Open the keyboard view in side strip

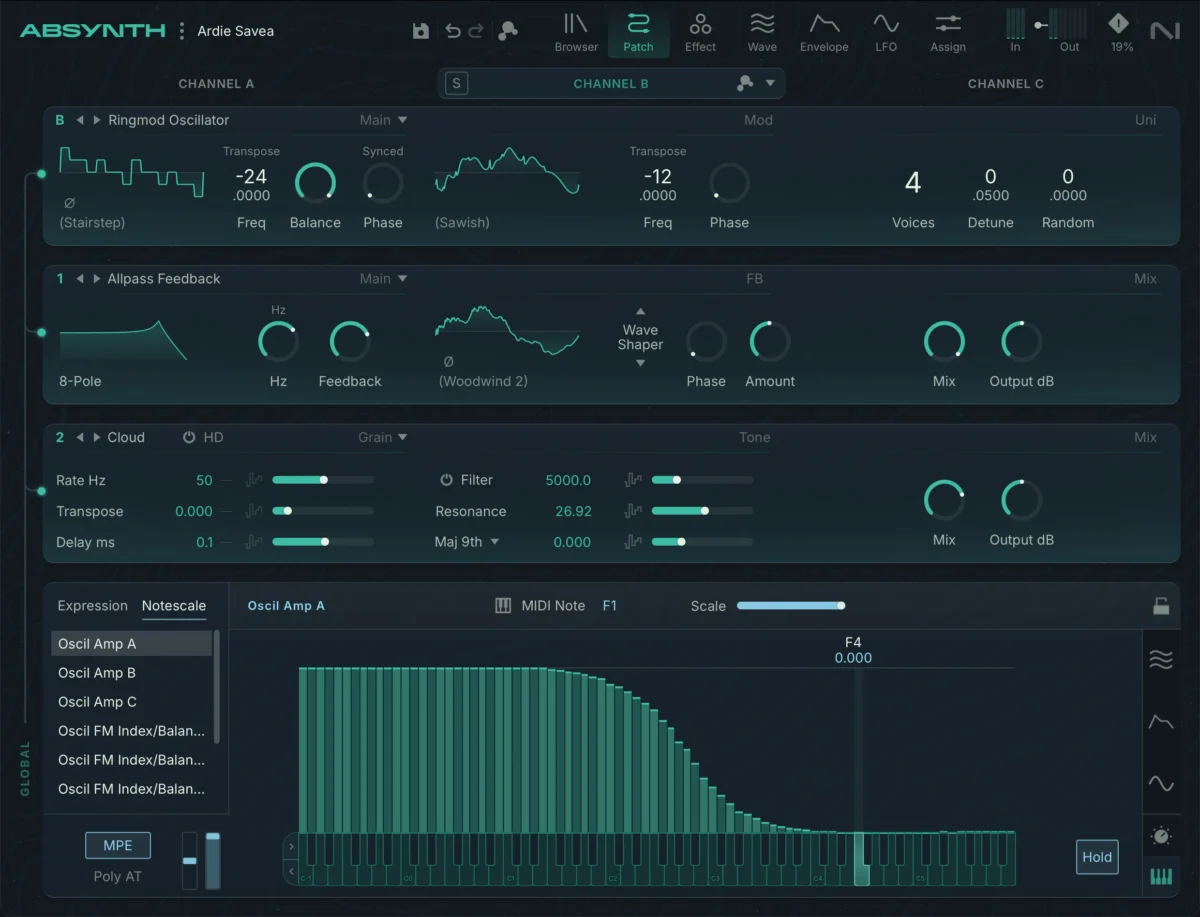(x=1161, y=877)
